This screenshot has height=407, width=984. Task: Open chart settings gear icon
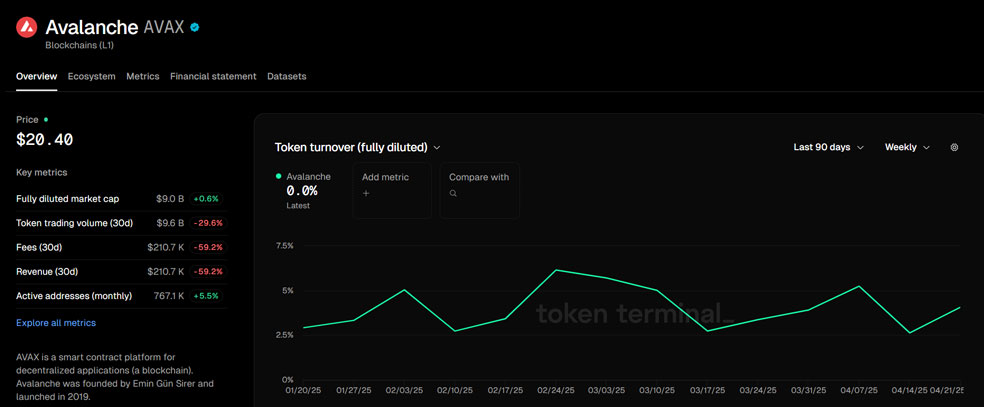point(955,147)
